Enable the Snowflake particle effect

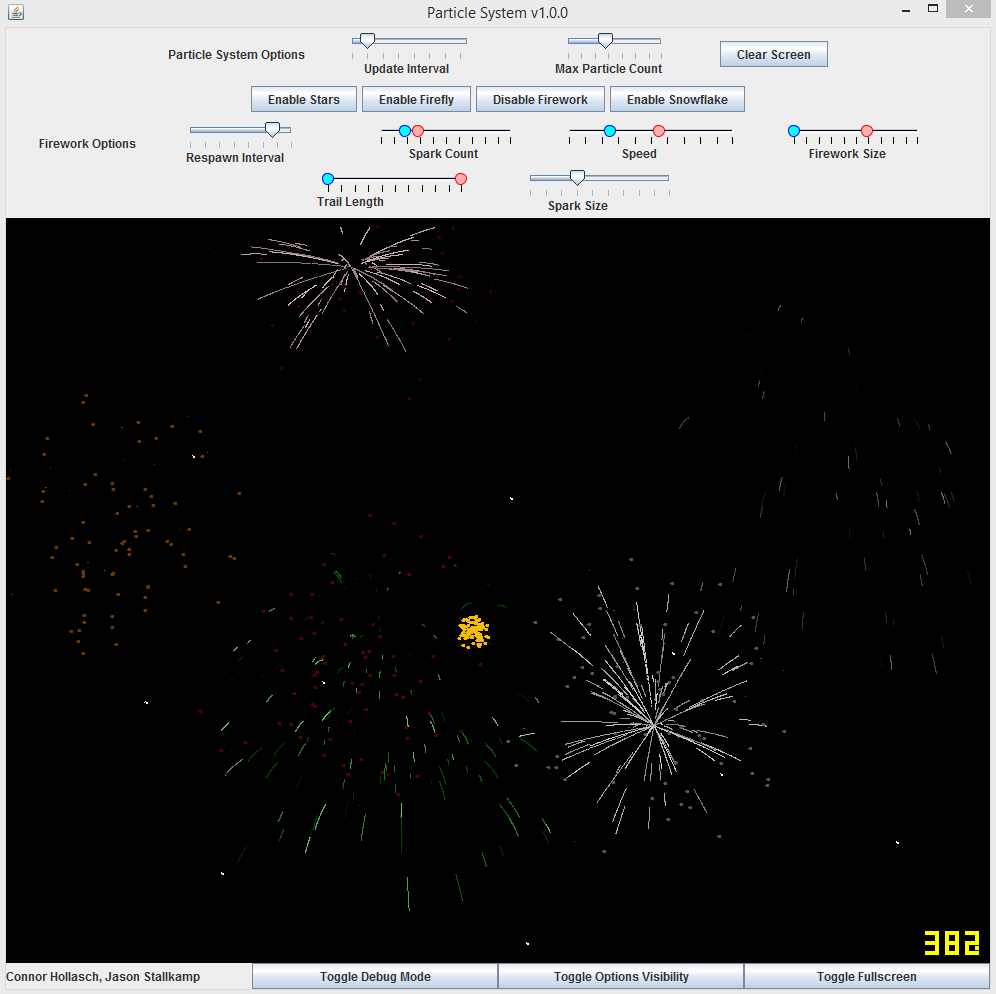(x=677, y=99)
